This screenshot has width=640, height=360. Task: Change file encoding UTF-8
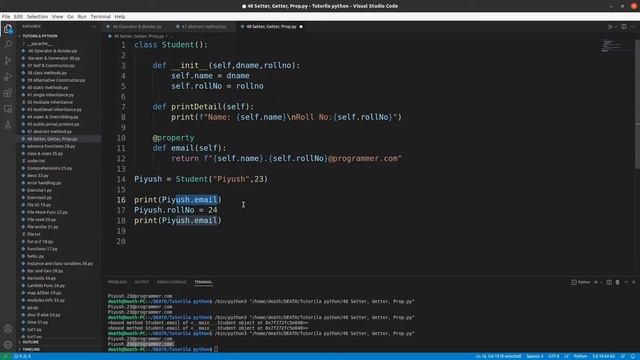click(x=554, y=356)
